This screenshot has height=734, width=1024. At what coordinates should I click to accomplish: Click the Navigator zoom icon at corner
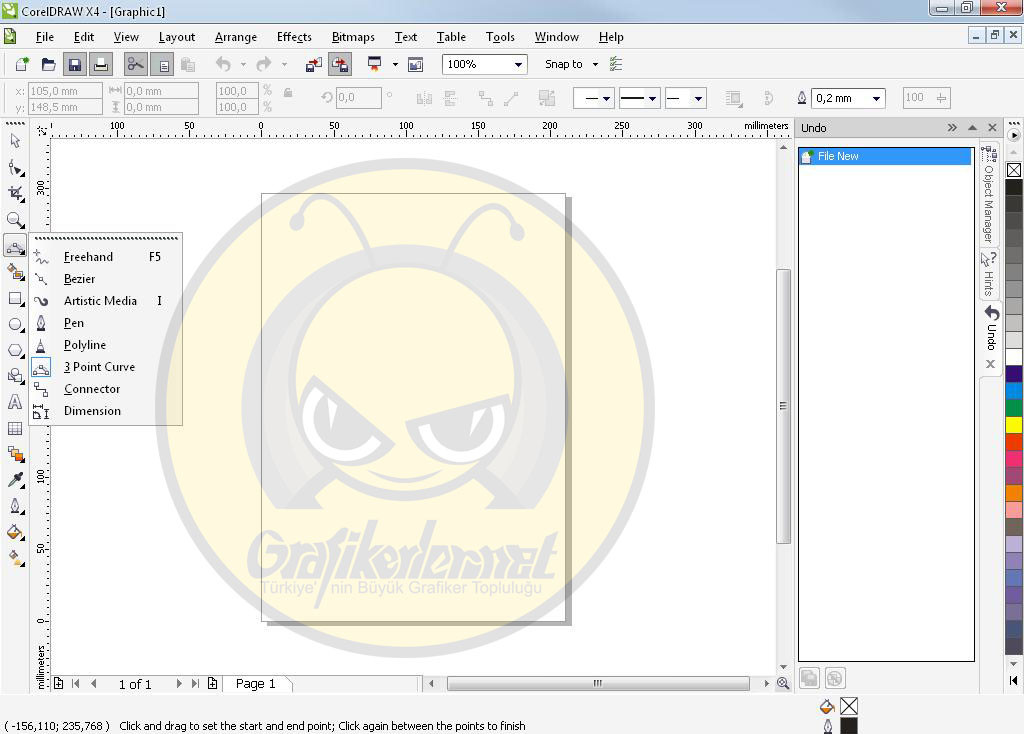(x=783, y=684)
